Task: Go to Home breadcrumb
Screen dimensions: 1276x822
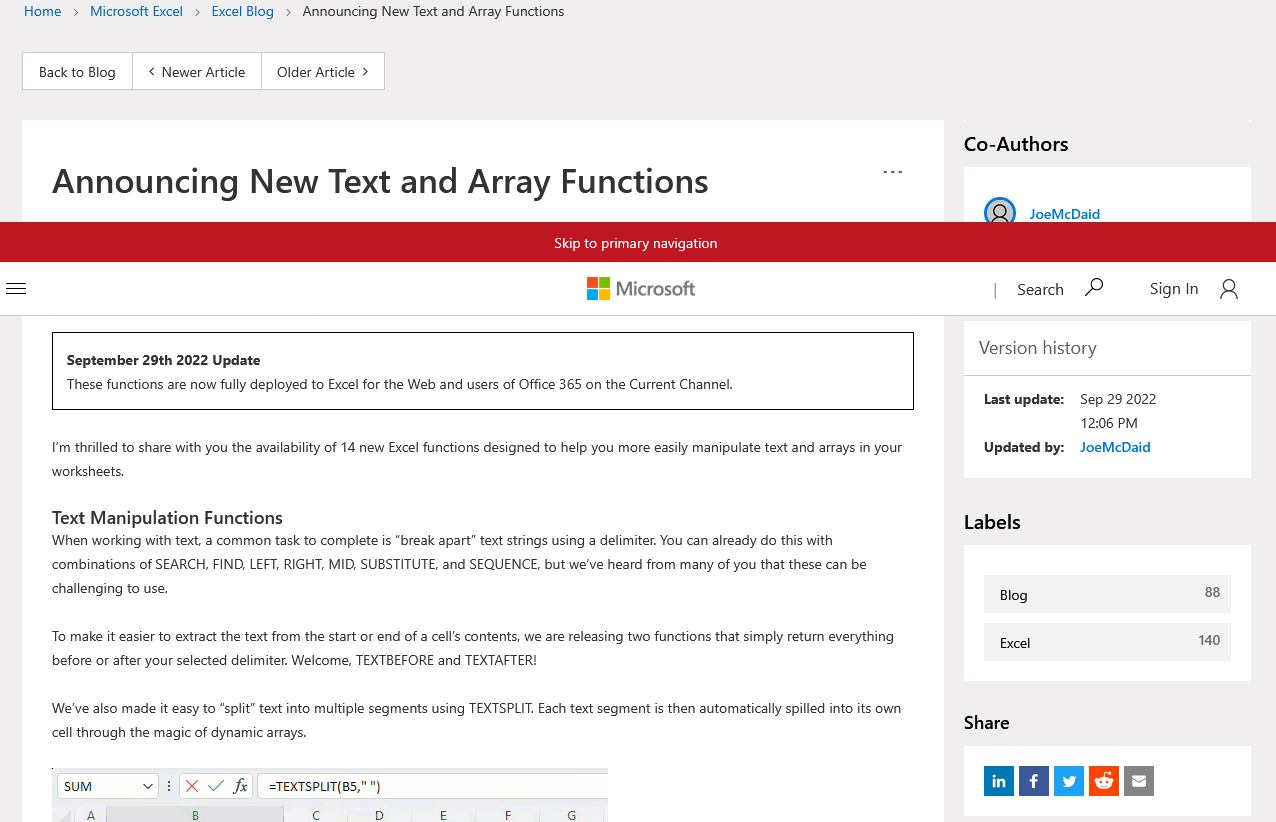Action: pyautogui.click(x=42, y=11)
